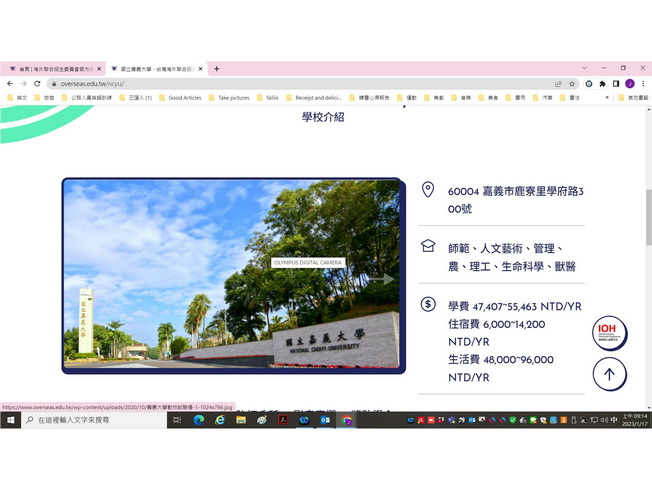Open the Chrome extensions puzzle icon

[603, 84]
